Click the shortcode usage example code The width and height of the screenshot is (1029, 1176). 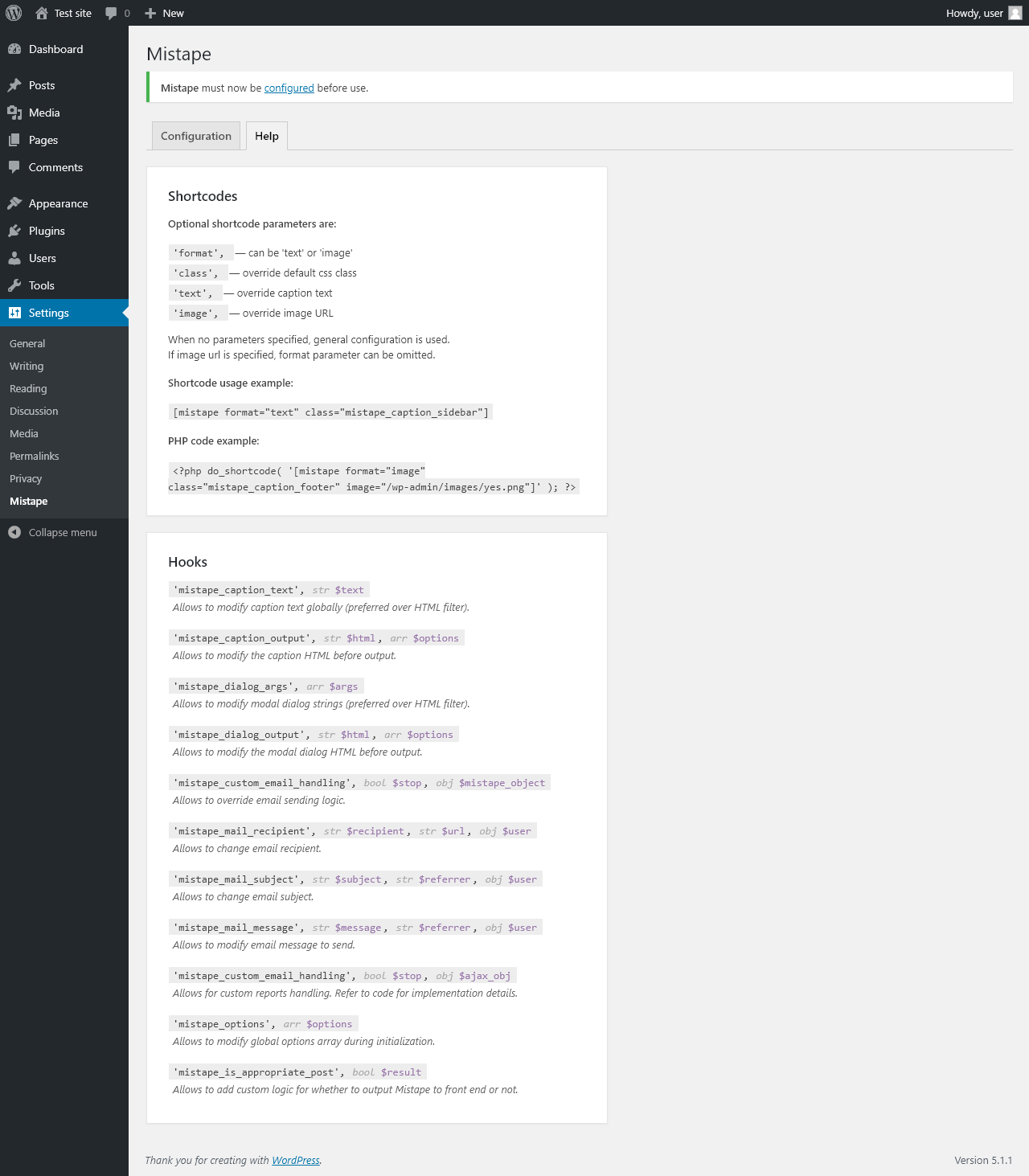coord(330,412)
